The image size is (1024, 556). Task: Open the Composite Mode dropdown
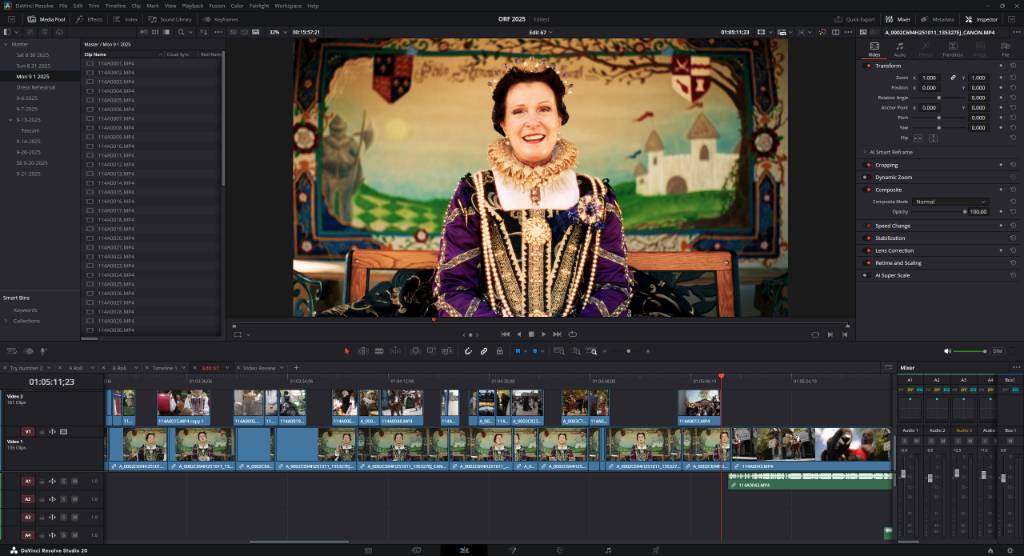click(x=950, y=202)
